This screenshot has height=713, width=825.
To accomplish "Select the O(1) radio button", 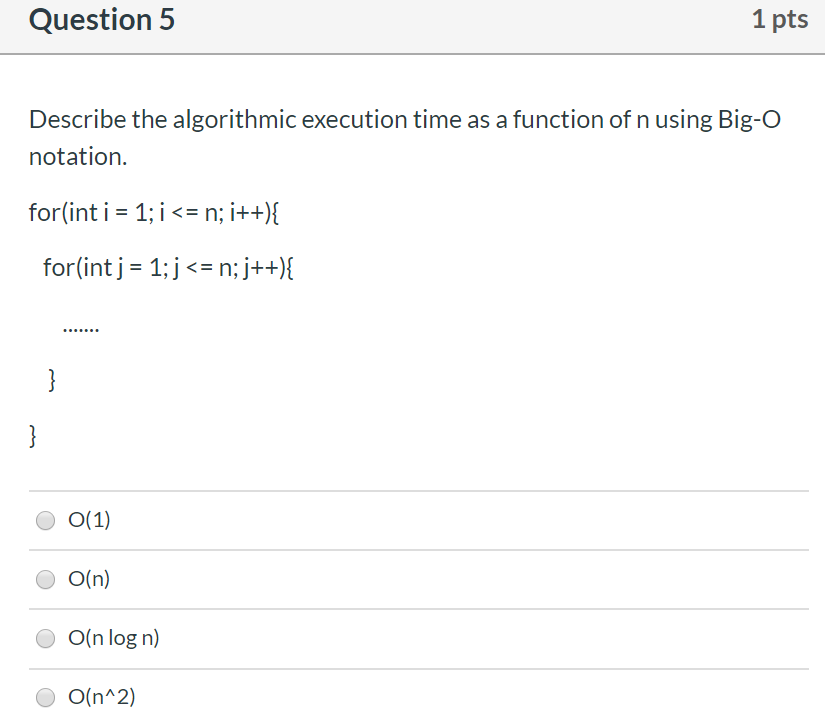I will coord(45,520).
